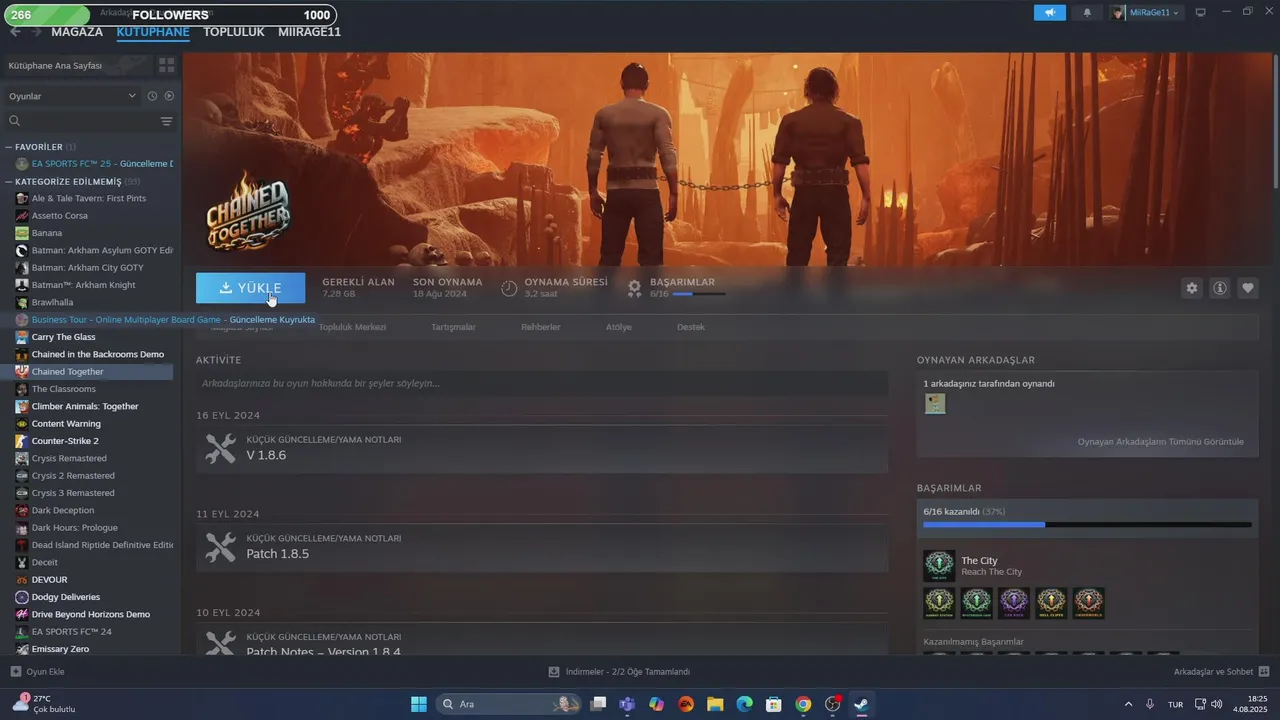Select Brawlhalla in library list
This screenshot has height=720, width=1280.
point(52,302)
